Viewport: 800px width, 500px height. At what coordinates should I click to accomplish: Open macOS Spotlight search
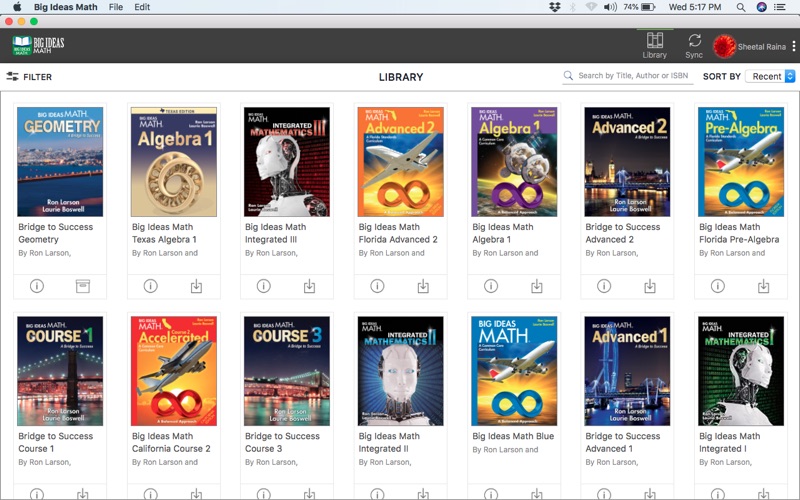(x=741, y=7)
